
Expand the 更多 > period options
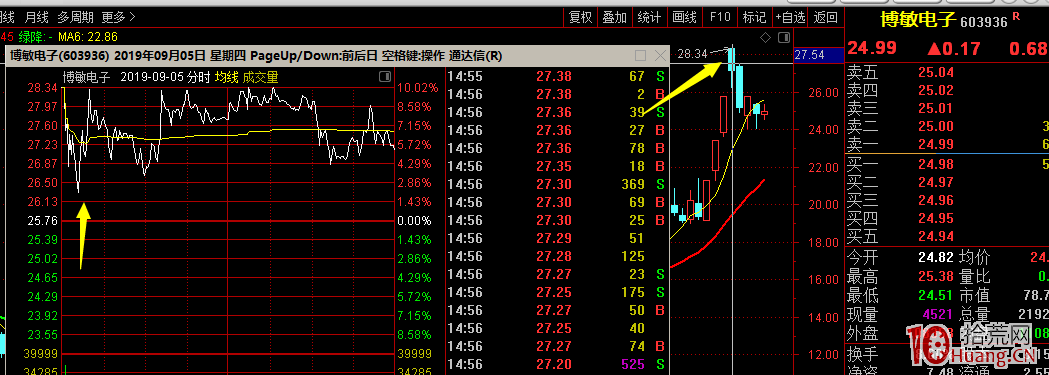[x=118, y=17]
